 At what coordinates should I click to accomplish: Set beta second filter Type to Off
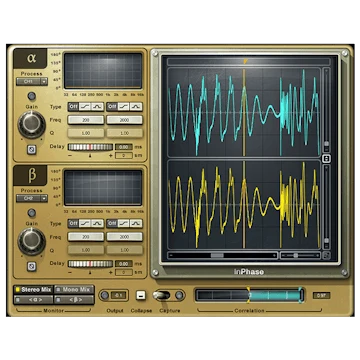(x=112, y=223)
